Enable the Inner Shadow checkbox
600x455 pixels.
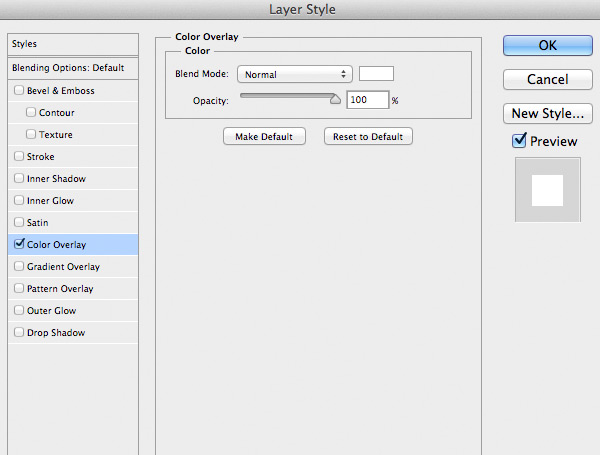19,179
